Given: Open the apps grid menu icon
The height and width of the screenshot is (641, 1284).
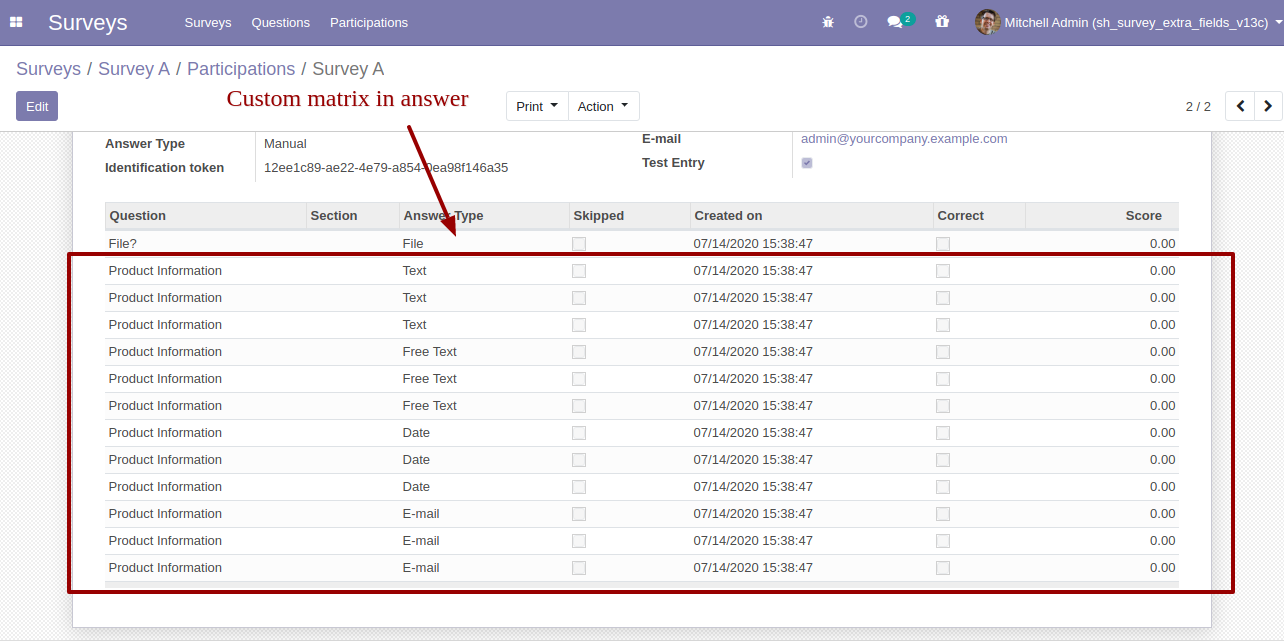Looking at the screenshot, I should coord(16,22).
